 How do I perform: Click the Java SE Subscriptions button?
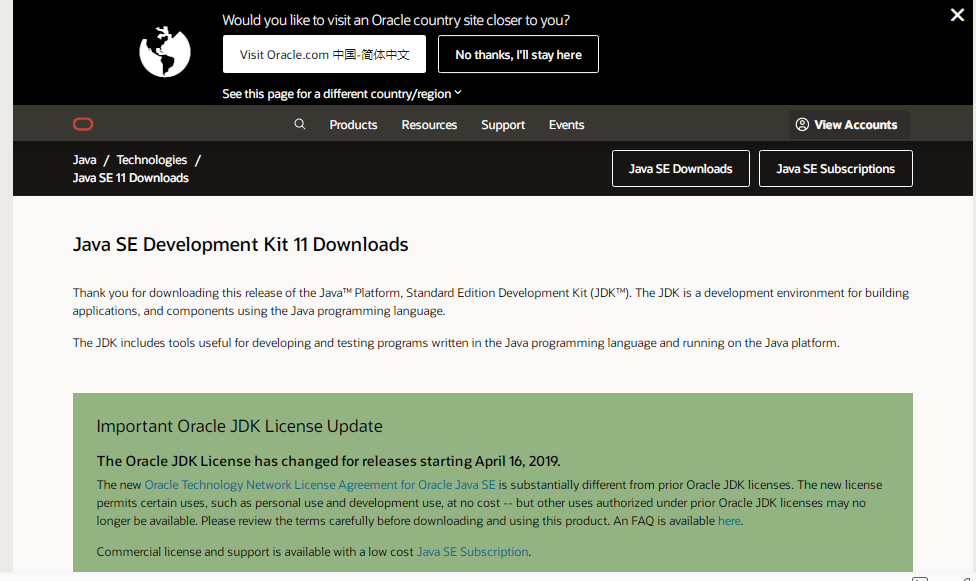click(835, 168)
